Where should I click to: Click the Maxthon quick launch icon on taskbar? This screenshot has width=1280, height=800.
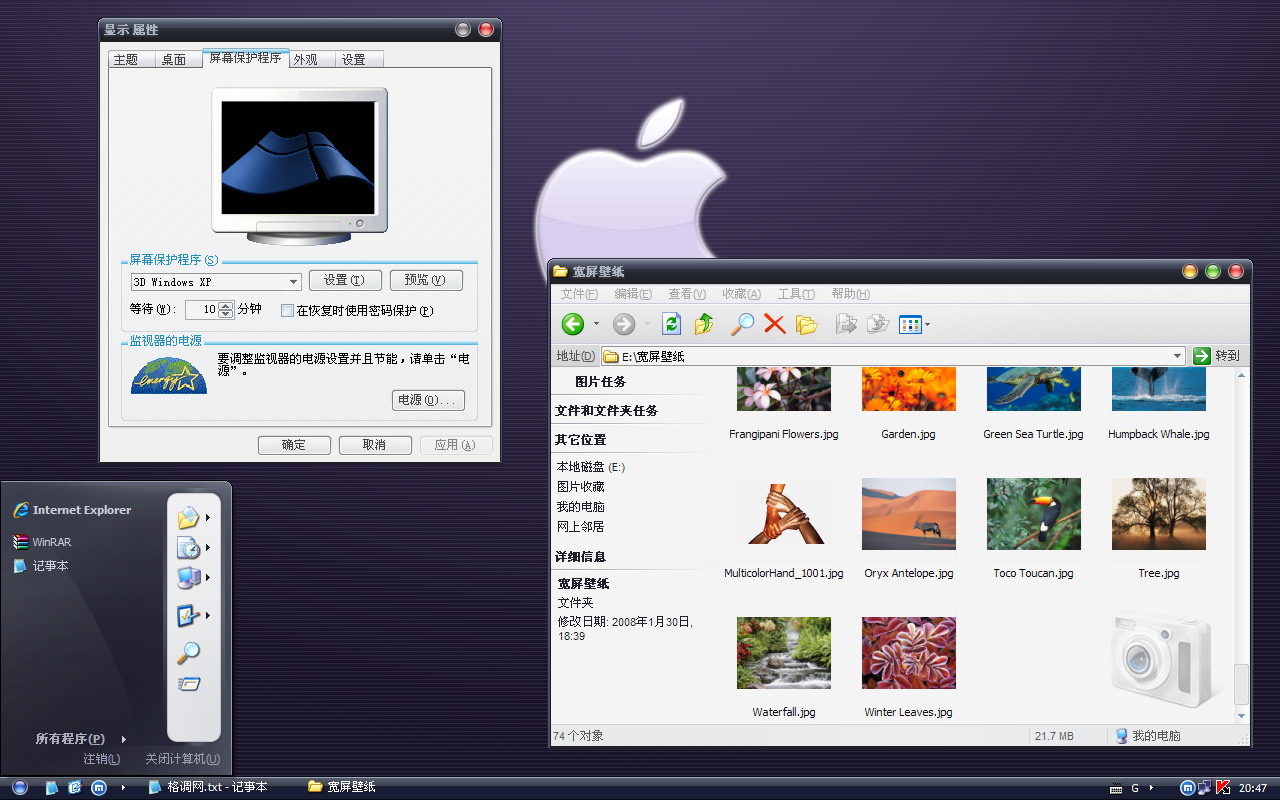98,788
